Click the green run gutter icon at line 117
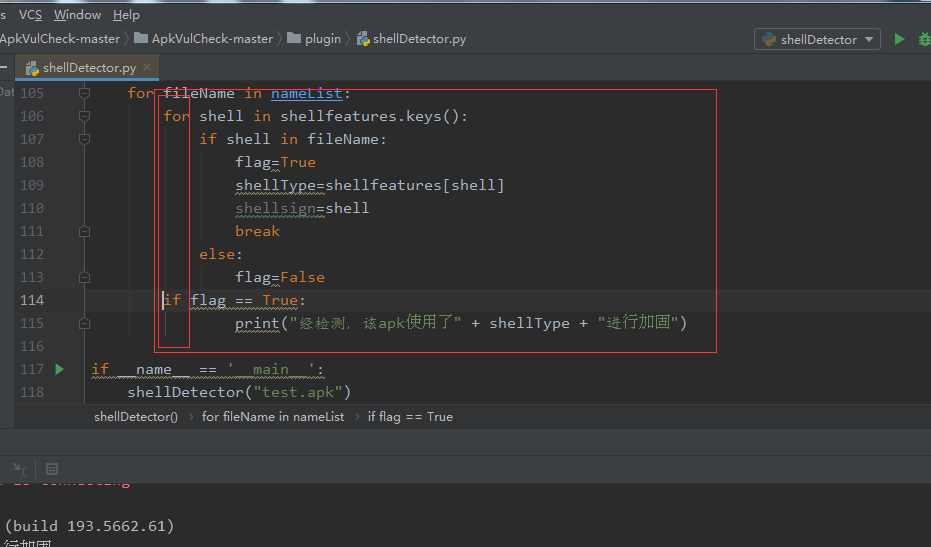 coord(59,369)
